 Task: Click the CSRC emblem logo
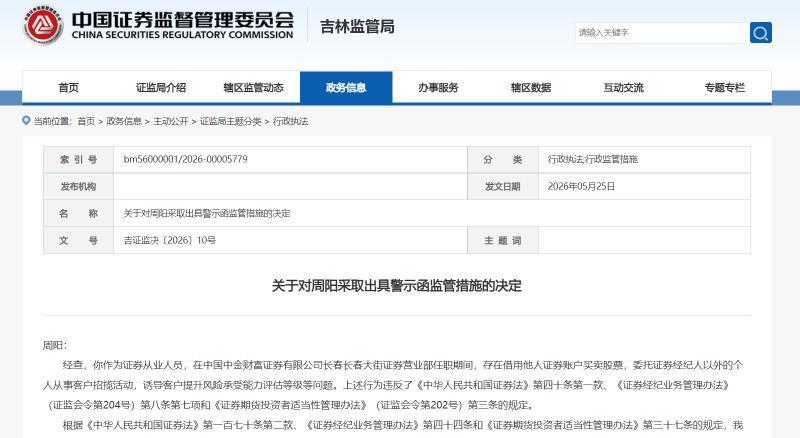(x=43, y=25)
